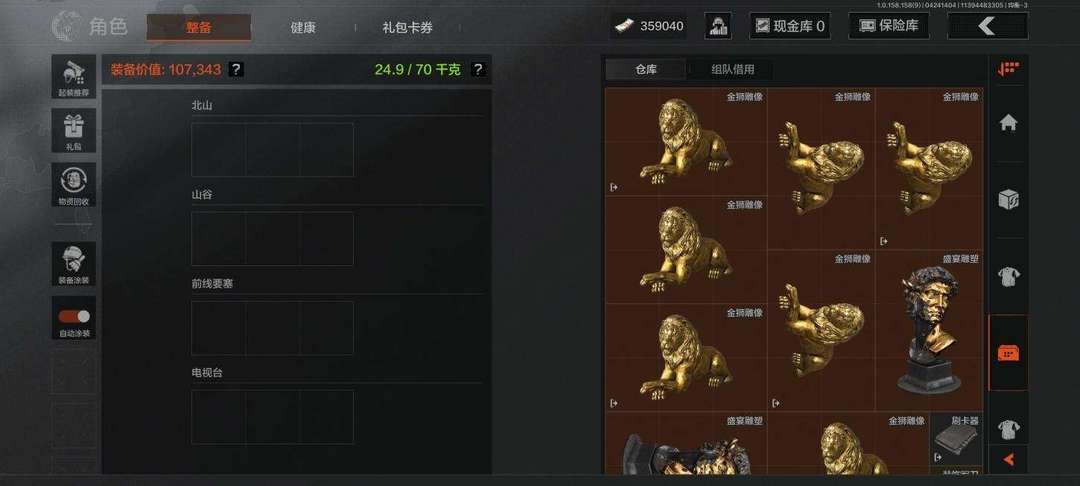The image size is (1080, 486).
Task: Click the question mark beside 装备价值
Action: [x=236, y=70]
